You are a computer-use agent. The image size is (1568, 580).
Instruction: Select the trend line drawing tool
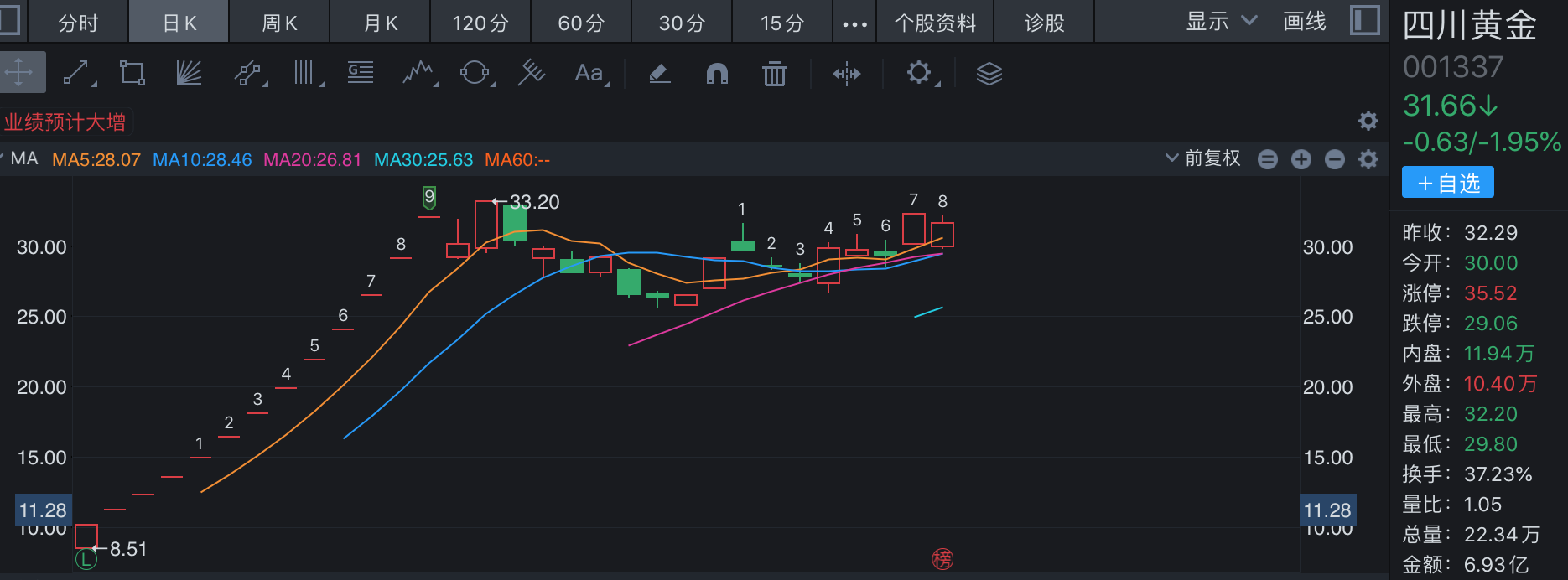pyautogui.click(x=76, y=73)
